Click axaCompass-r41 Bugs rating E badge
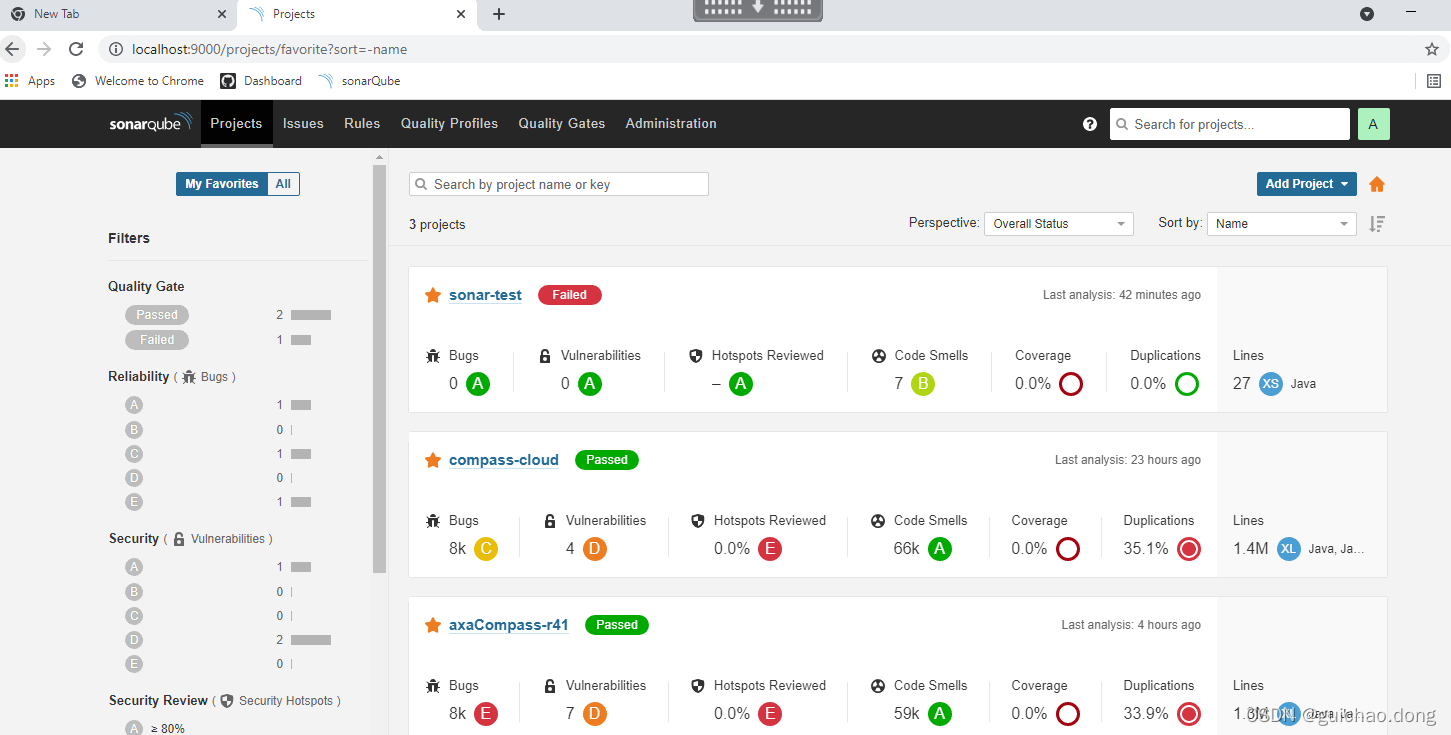1451x735 pixels. (x=486, y=713)
